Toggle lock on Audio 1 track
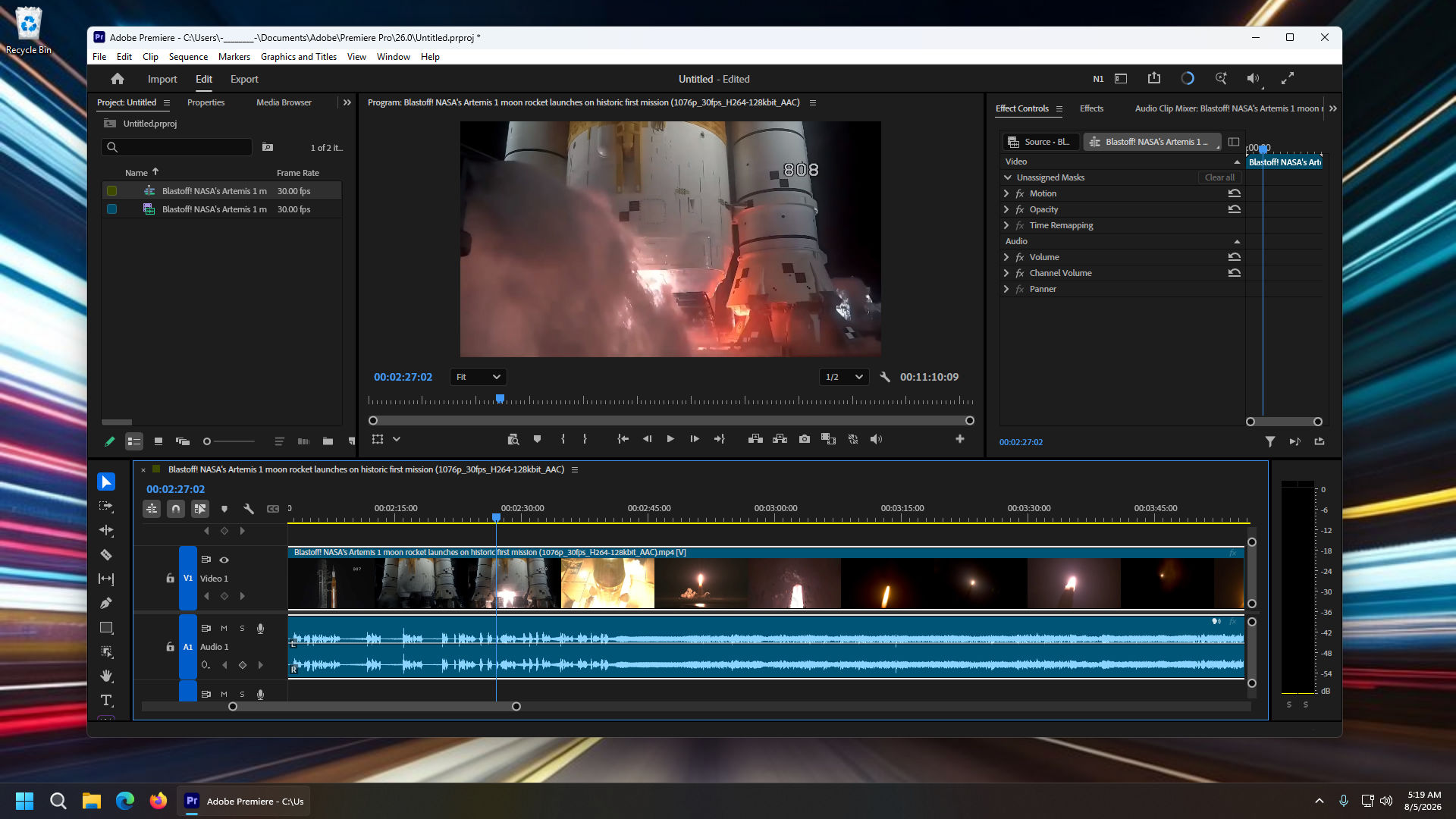 click(170, 647)
